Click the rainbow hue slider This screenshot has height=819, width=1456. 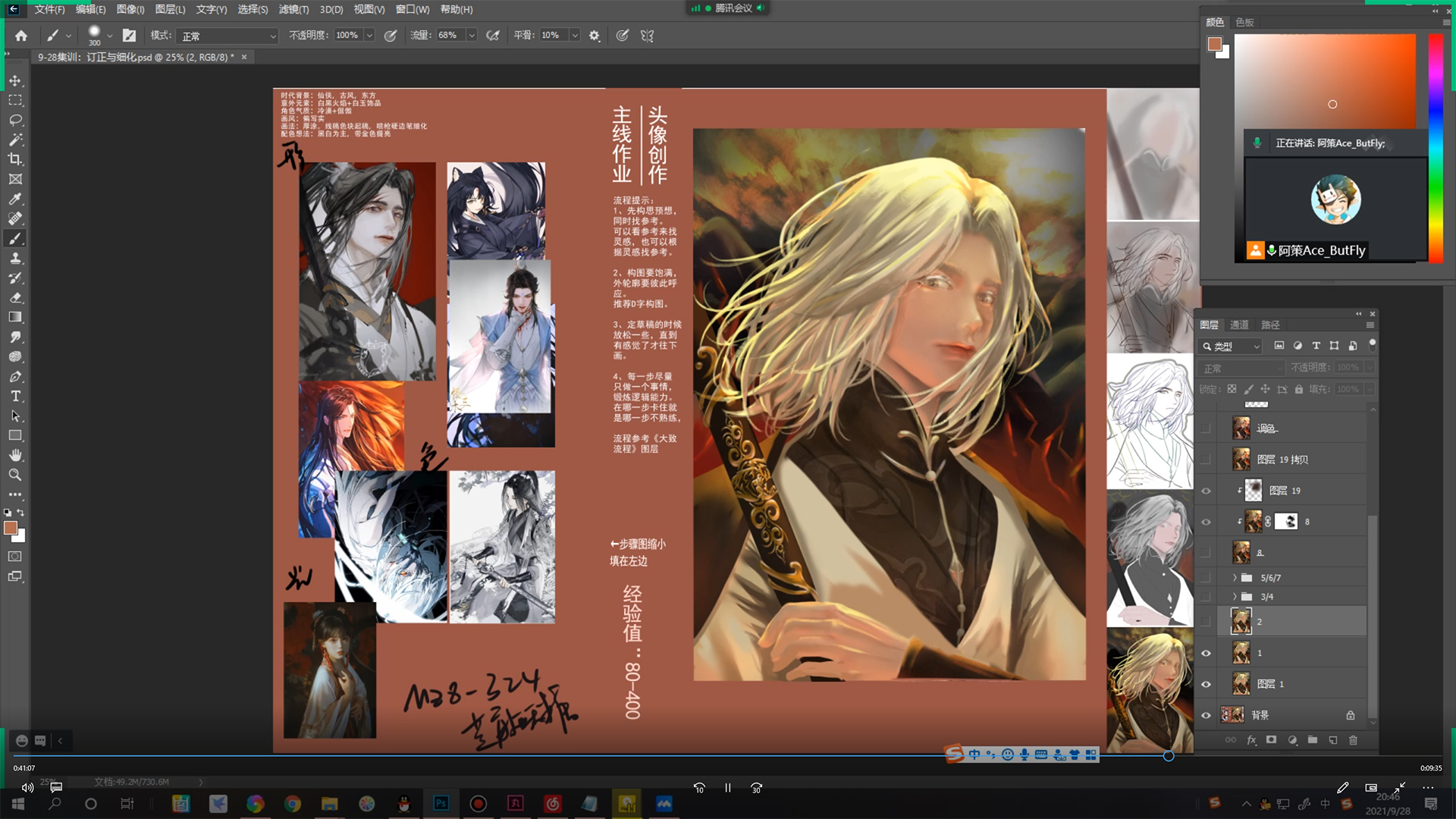(x=1436, y=148)
